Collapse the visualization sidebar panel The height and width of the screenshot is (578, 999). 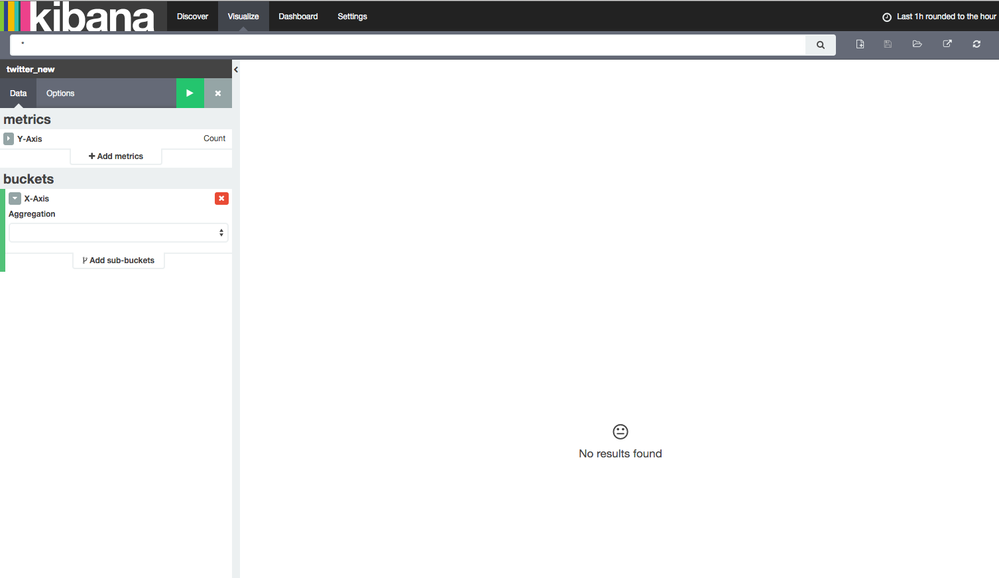tap(236, 70)
